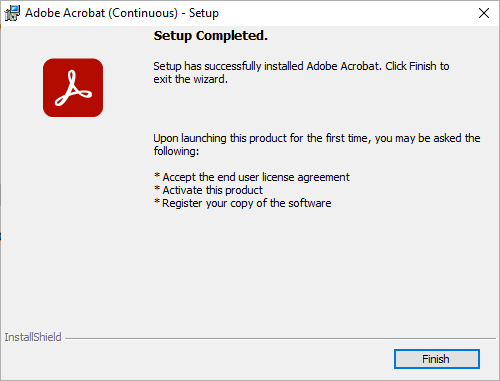Screen dimensions: 500x381
Task: Select the Setup Completed heading
Action: (x=210, y=36)
